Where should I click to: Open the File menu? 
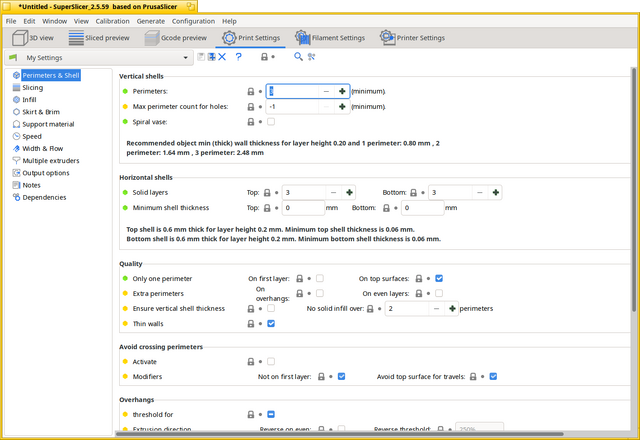pos(11,21)
